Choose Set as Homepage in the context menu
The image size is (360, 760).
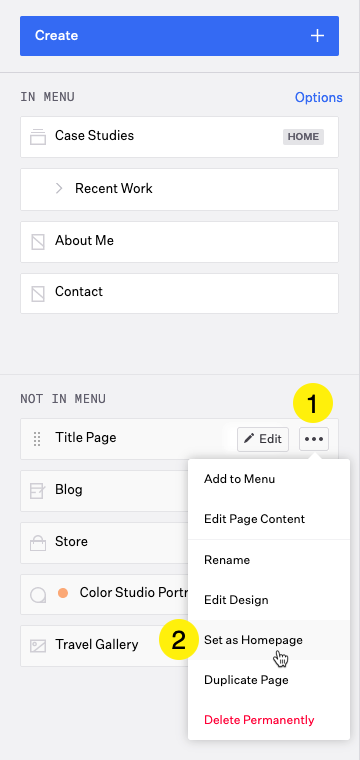point(253,640)
